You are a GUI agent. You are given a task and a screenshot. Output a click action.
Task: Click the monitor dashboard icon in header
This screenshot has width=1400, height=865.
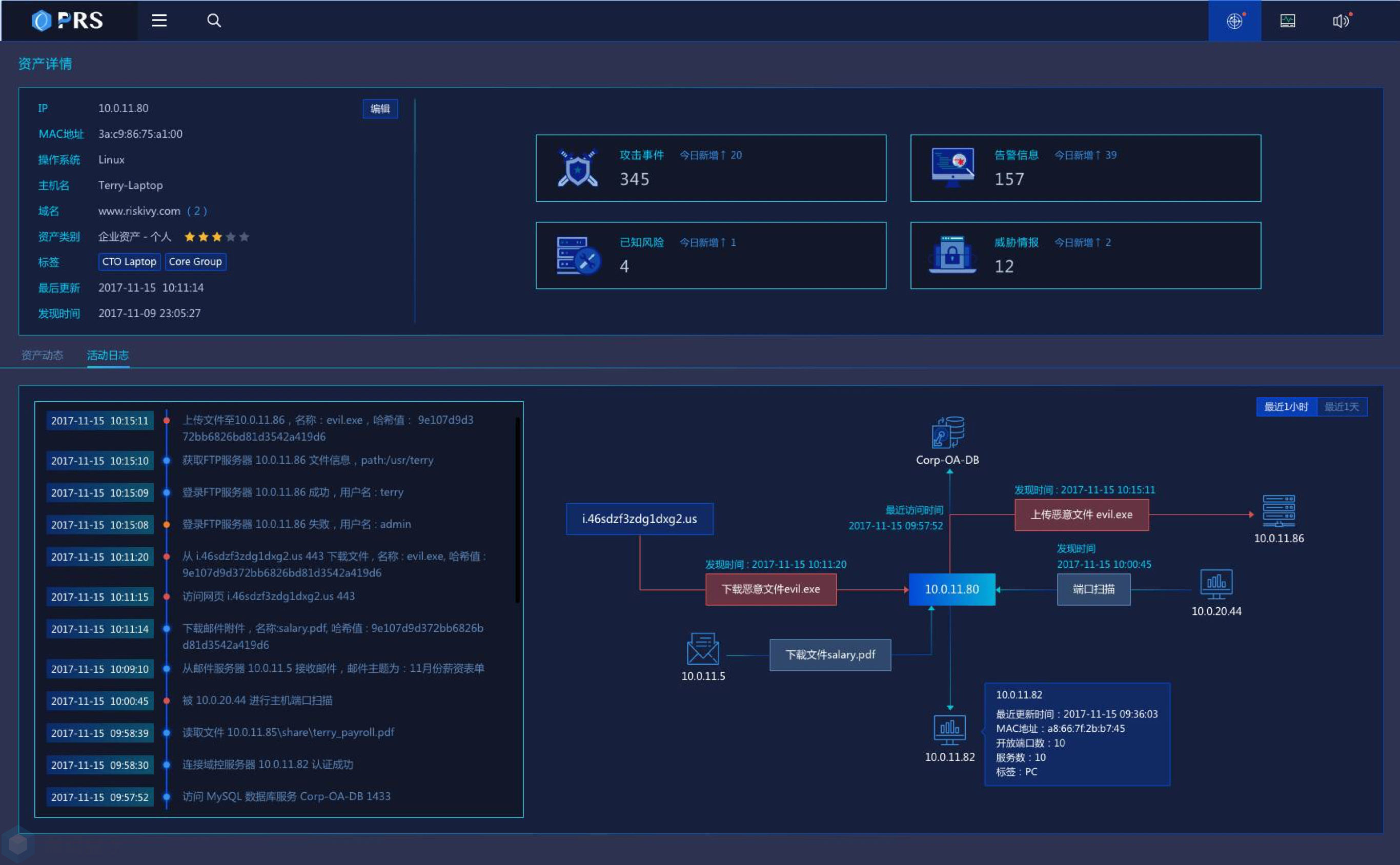tap(1287, 20)
